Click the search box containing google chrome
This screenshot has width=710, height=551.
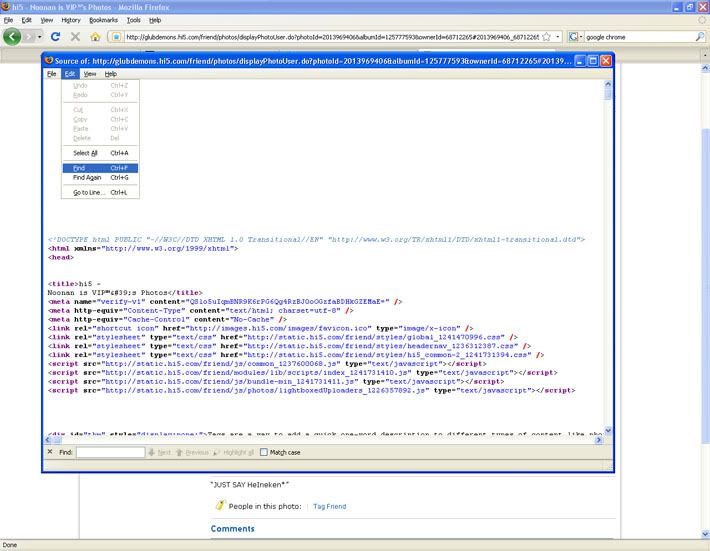click(x=639, y=37)
